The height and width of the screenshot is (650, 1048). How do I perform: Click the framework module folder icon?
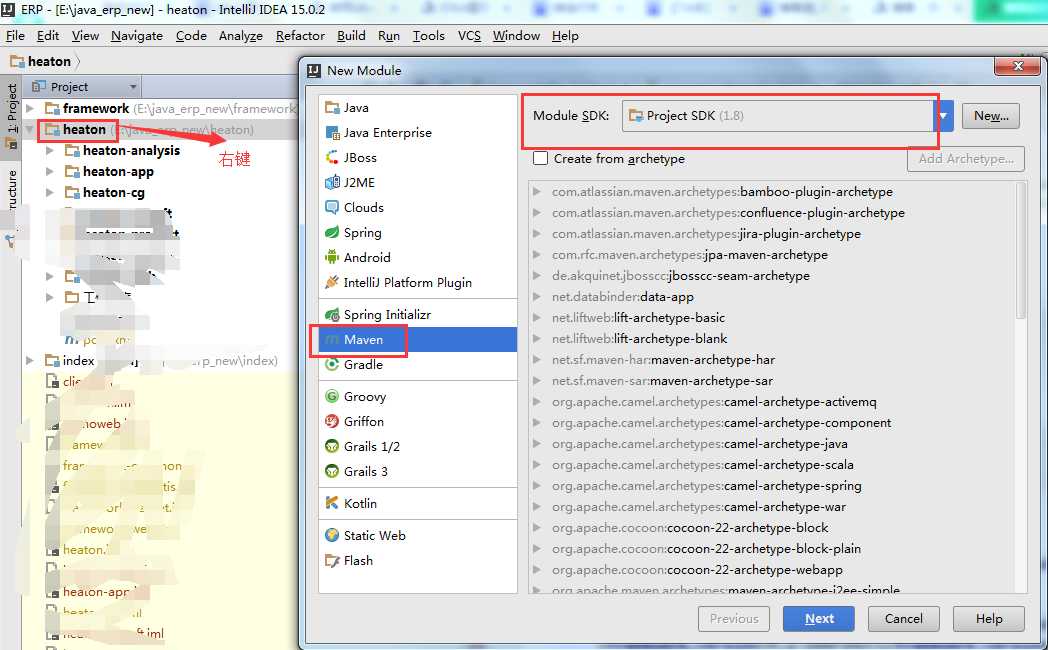(x=52, y=108)
